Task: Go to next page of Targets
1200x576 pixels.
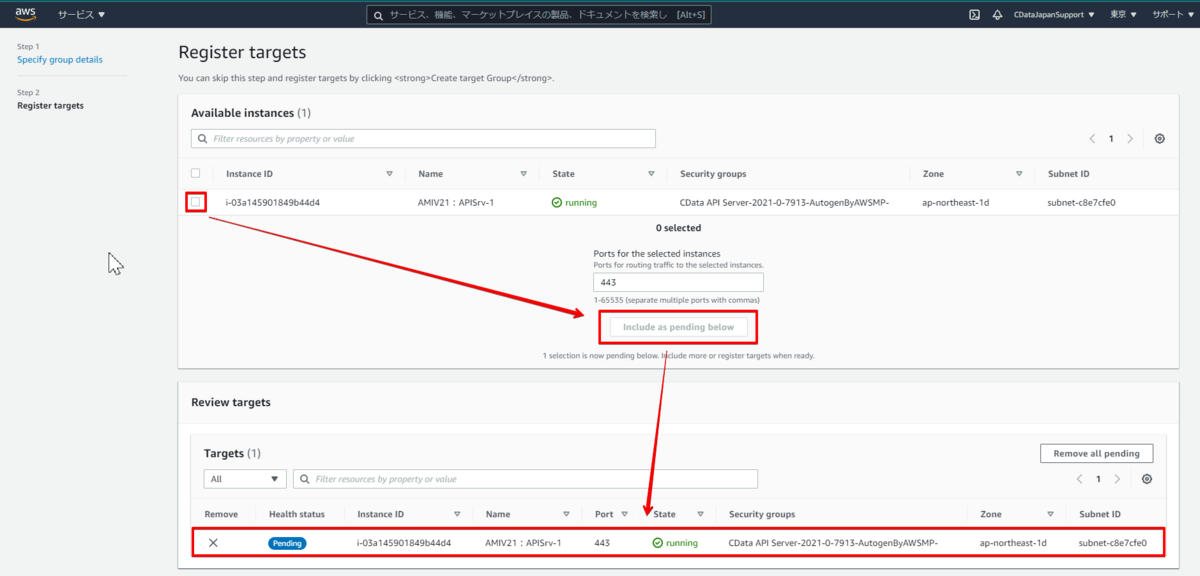Action: [x=1117, y=479]
